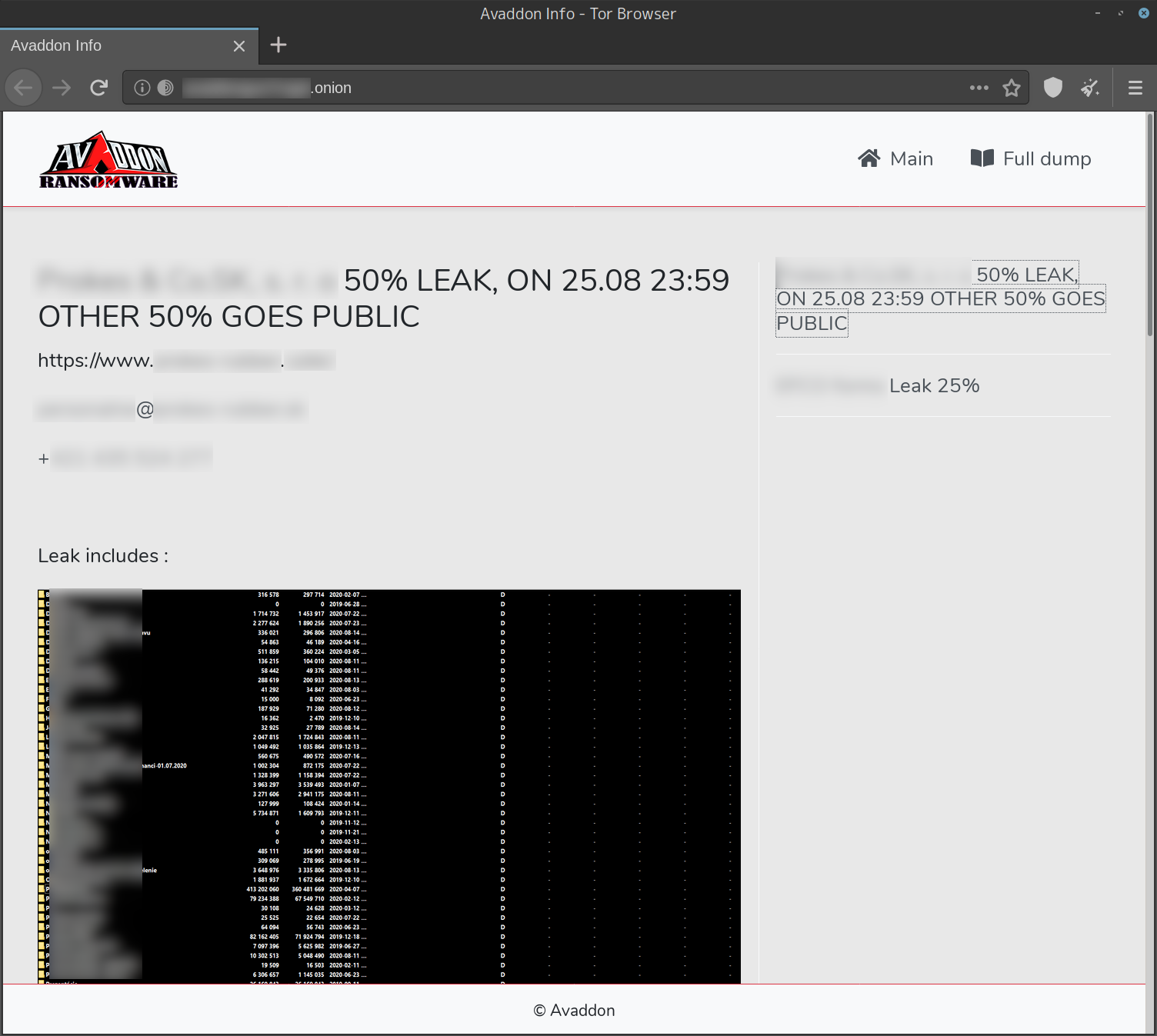1157x1036 pixels.
Task: Go back with the browser back arrow
Action: point(23,88)
